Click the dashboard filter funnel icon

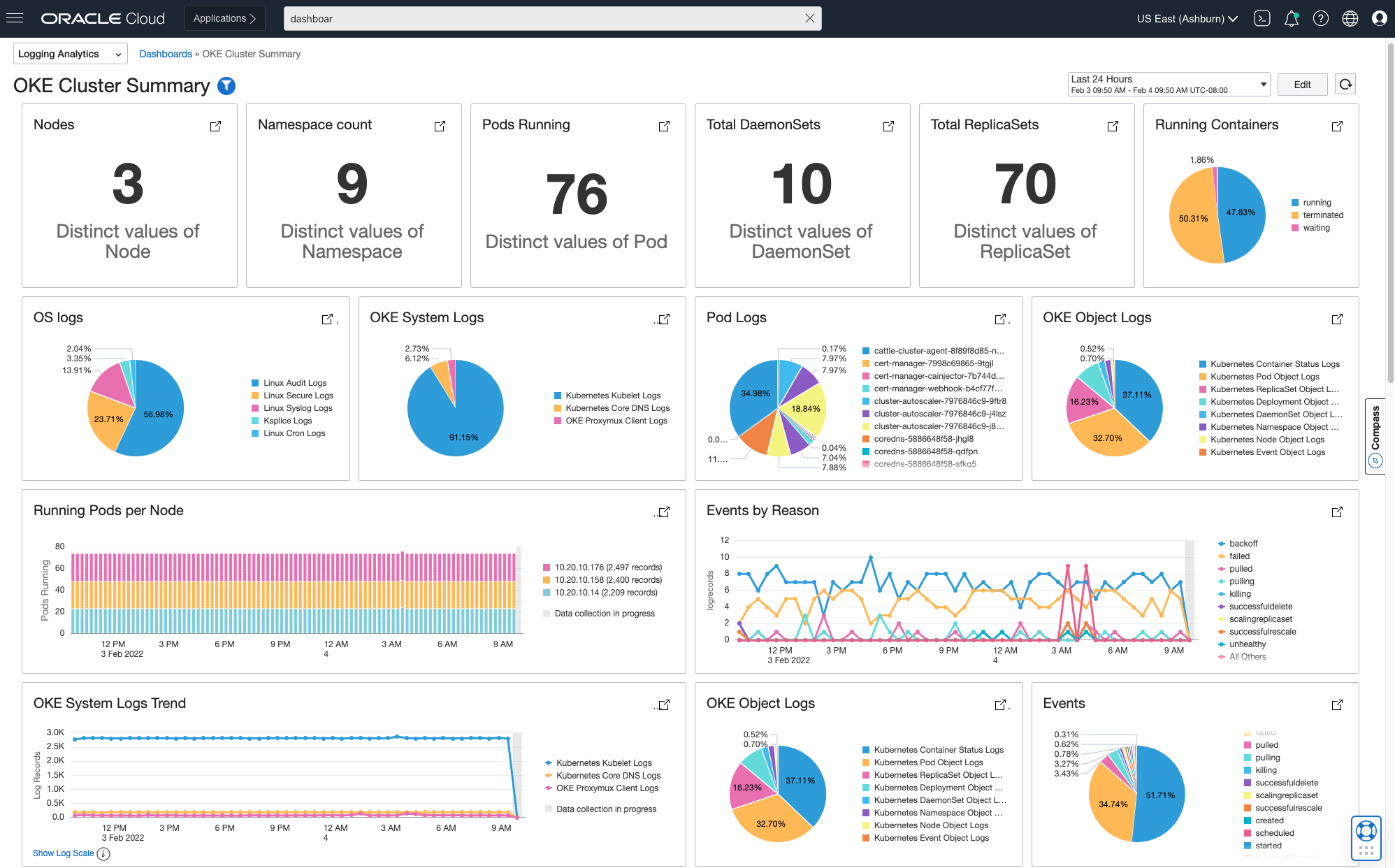[226, 86]
